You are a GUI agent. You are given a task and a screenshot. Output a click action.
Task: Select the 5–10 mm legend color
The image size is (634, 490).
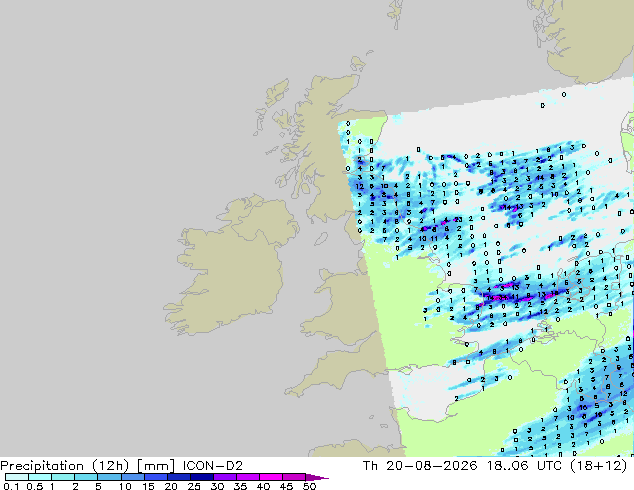point(109,477)
